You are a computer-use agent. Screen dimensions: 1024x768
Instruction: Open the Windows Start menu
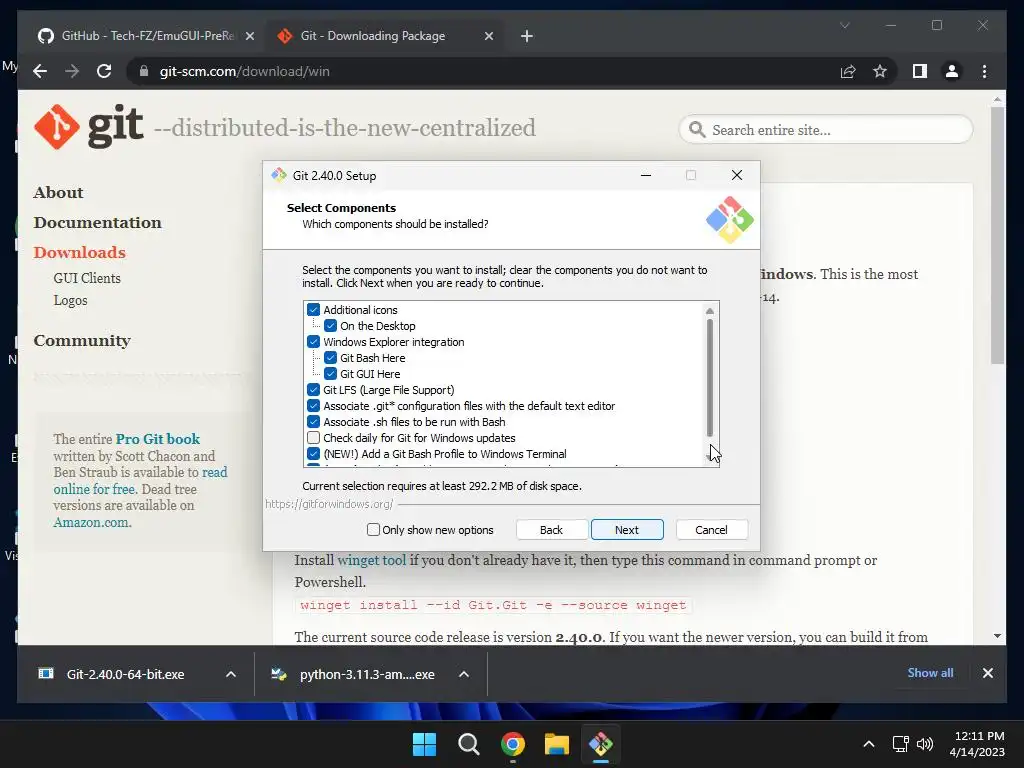(x=424, y=744)
